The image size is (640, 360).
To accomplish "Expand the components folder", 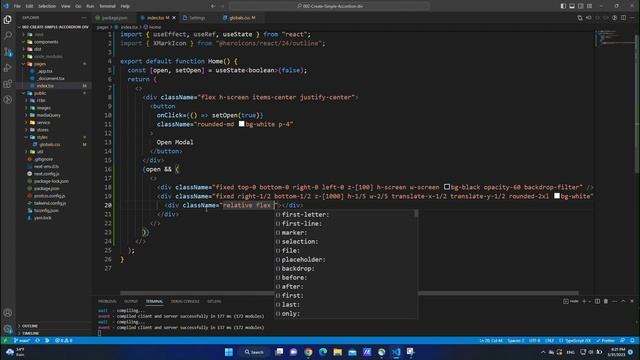I will pyautogui.click(x=46, y=42).
